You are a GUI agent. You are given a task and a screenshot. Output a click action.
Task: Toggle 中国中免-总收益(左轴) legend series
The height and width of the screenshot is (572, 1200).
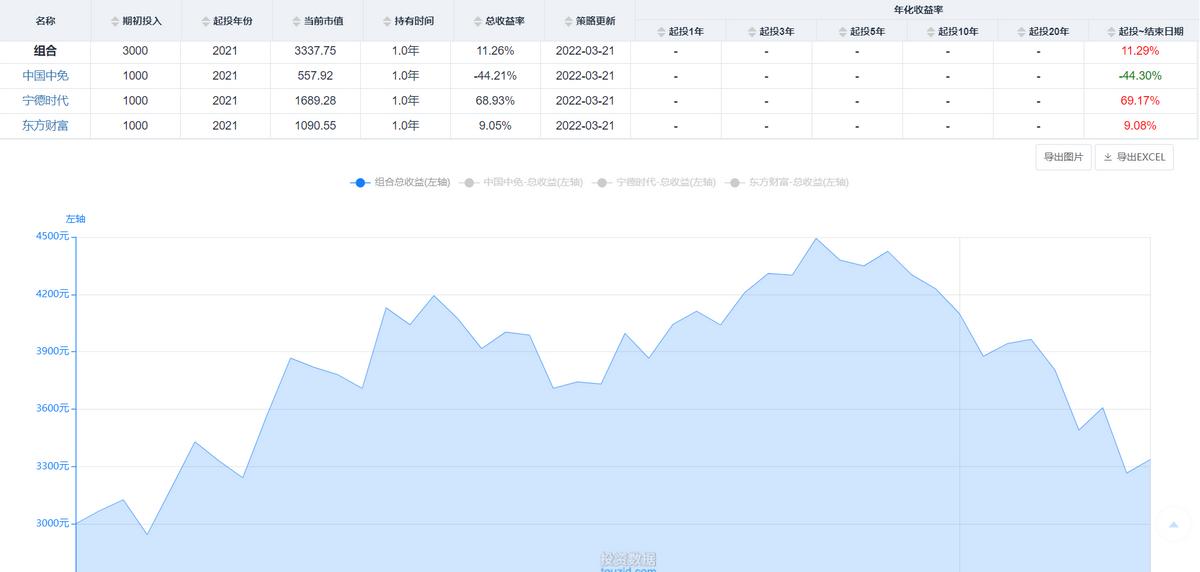click(x=521, y=182)
